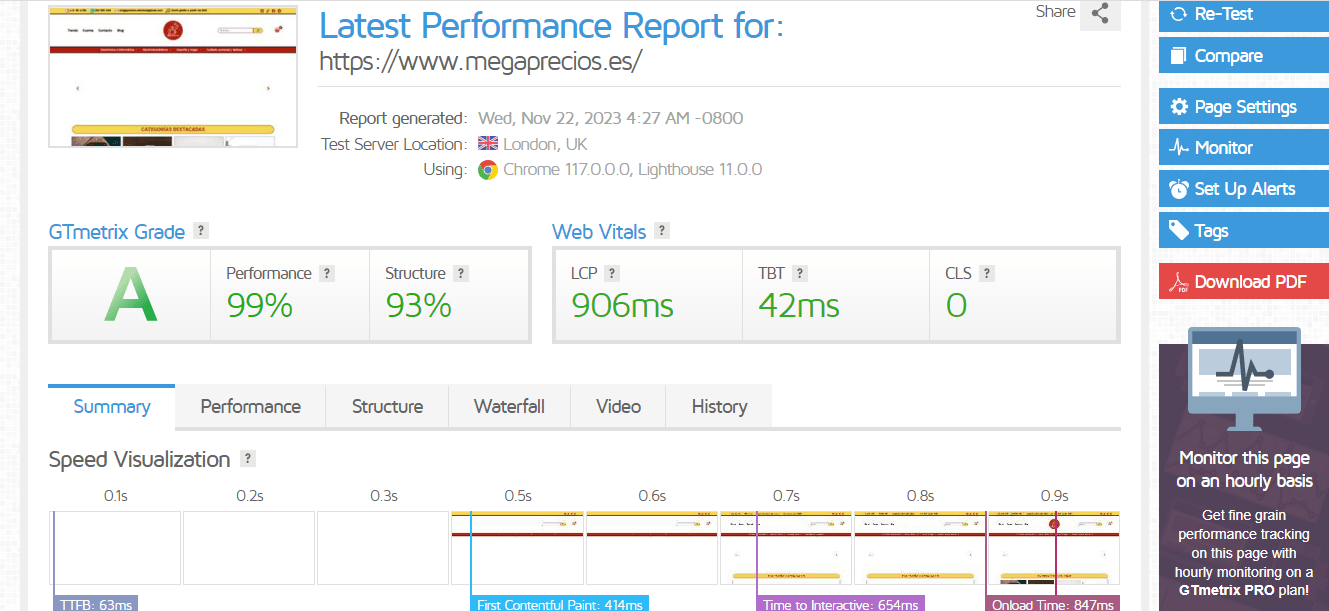This screenshot has height=611, width=1329.
Task: Click Set Up Alerts button
Action: click(x=1244, y=189)
